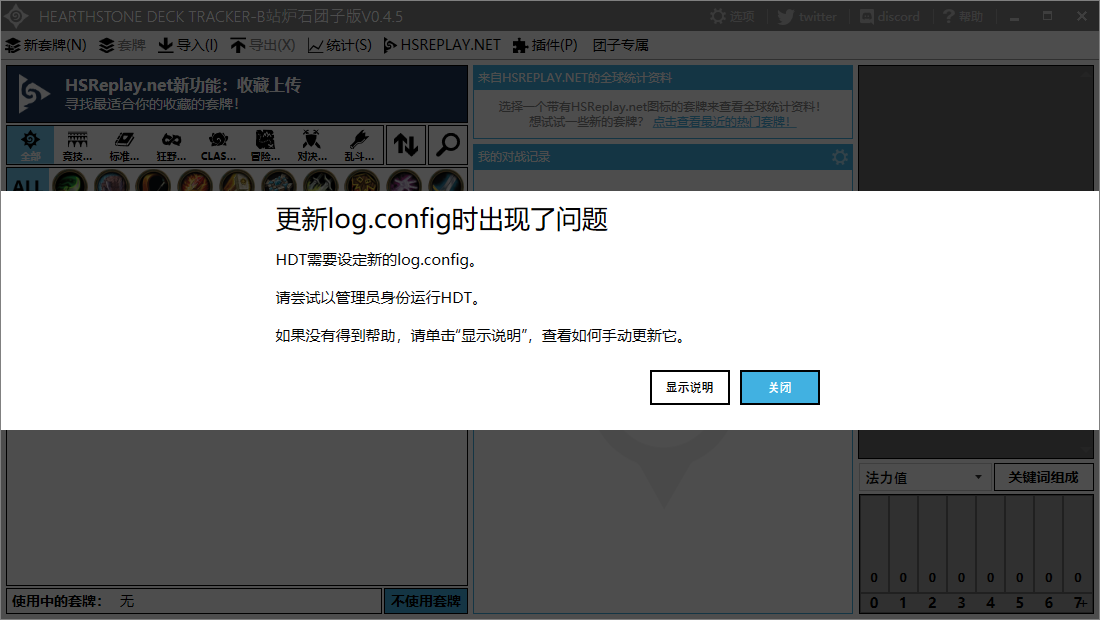
Task: Open deck sort order arrows button
Action: (405, 145)
